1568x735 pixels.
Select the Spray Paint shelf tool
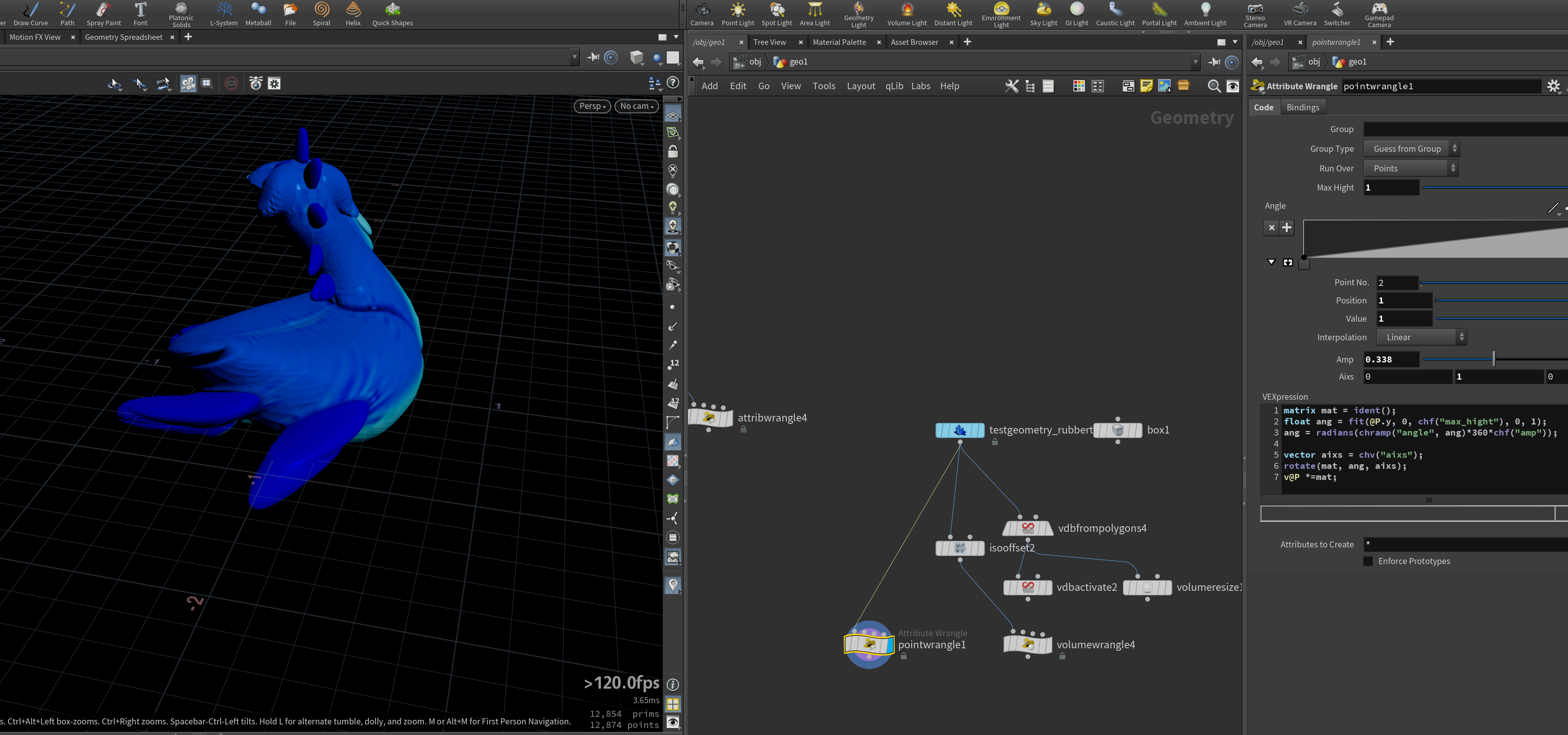point(103,14)
